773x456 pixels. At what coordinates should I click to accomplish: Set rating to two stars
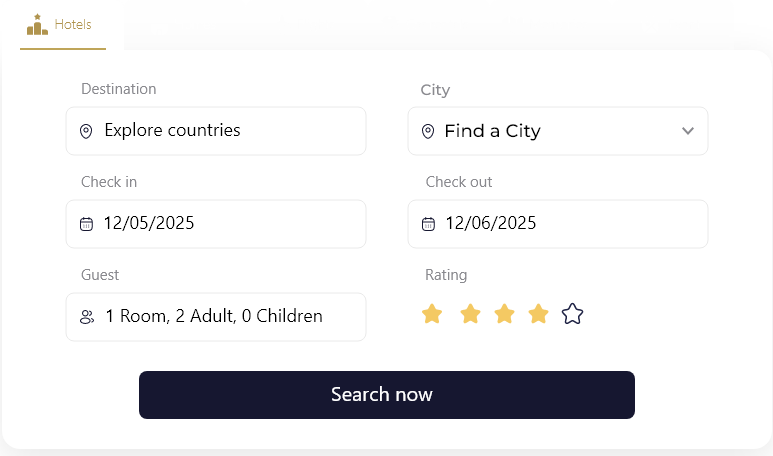pos(470,315)
